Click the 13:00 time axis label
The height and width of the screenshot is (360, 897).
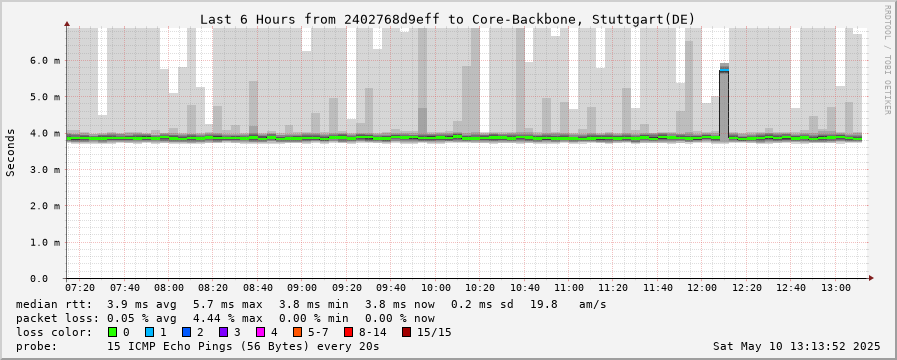click(x=836, y=287)
